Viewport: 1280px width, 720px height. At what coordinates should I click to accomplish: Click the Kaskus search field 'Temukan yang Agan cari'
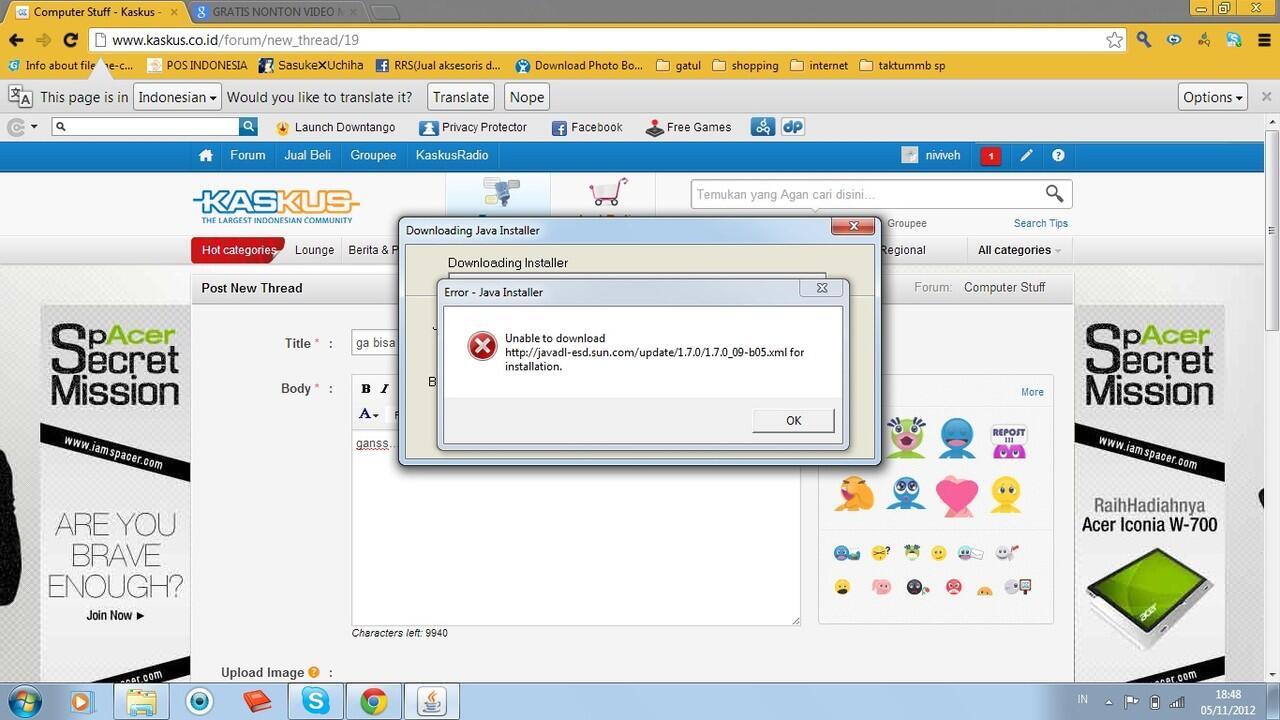click(865, 194)
